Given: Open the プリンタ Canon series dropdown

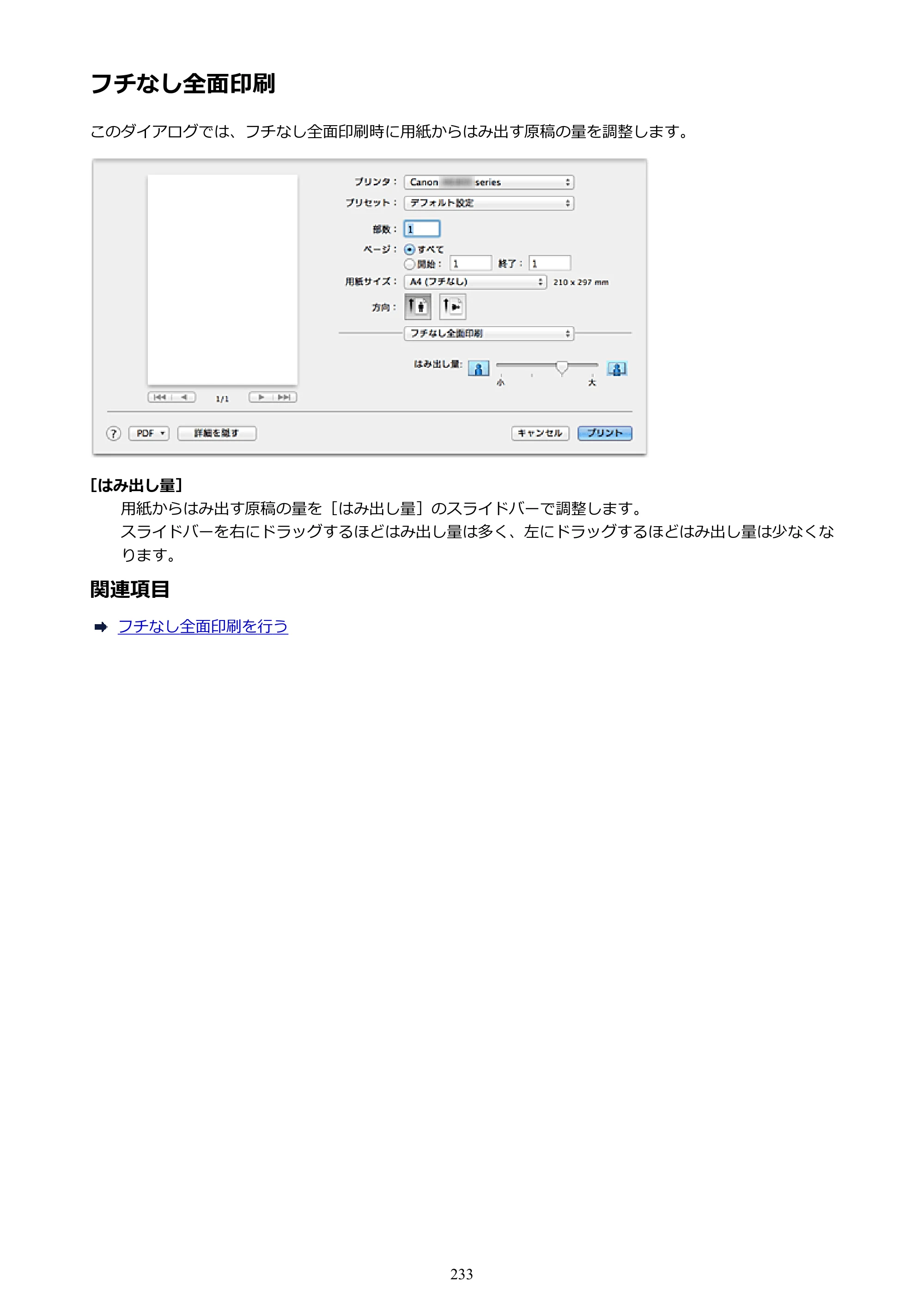Looking at the screenshot, I should coord(489,182).
